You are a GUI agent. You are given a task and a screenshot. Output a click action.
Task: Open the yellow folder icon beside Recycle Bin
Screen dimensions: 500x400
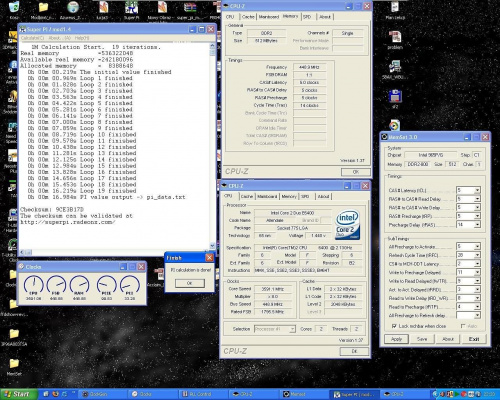pos(43,7)
